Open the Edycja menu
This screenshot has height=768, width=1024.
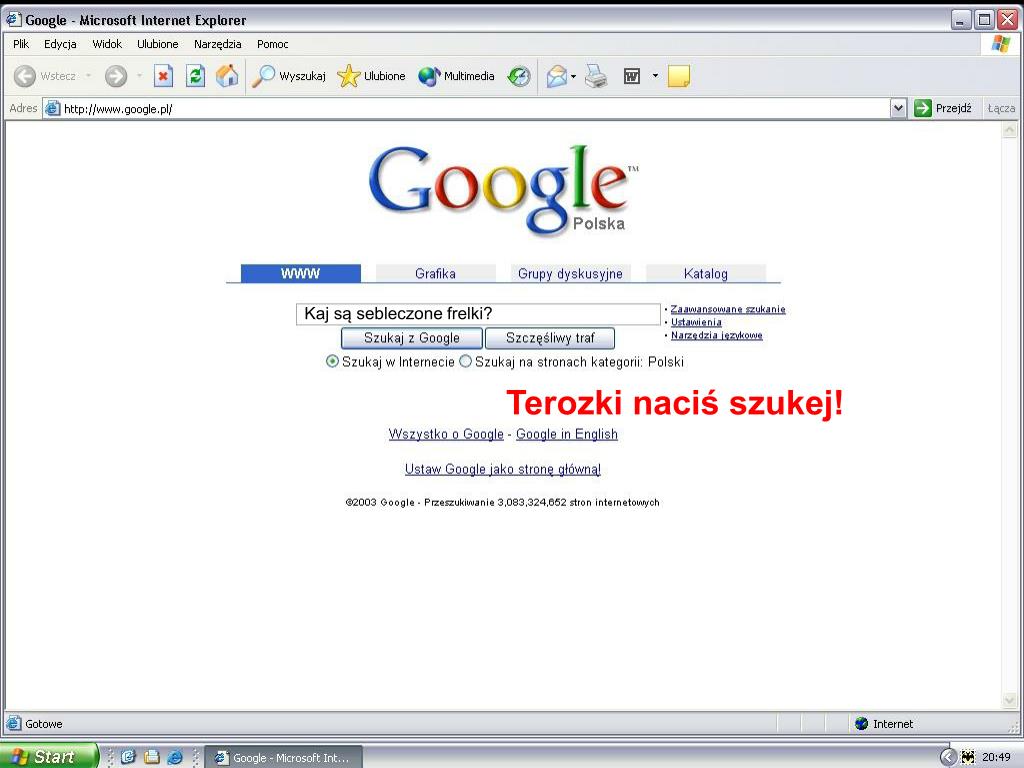60,44
